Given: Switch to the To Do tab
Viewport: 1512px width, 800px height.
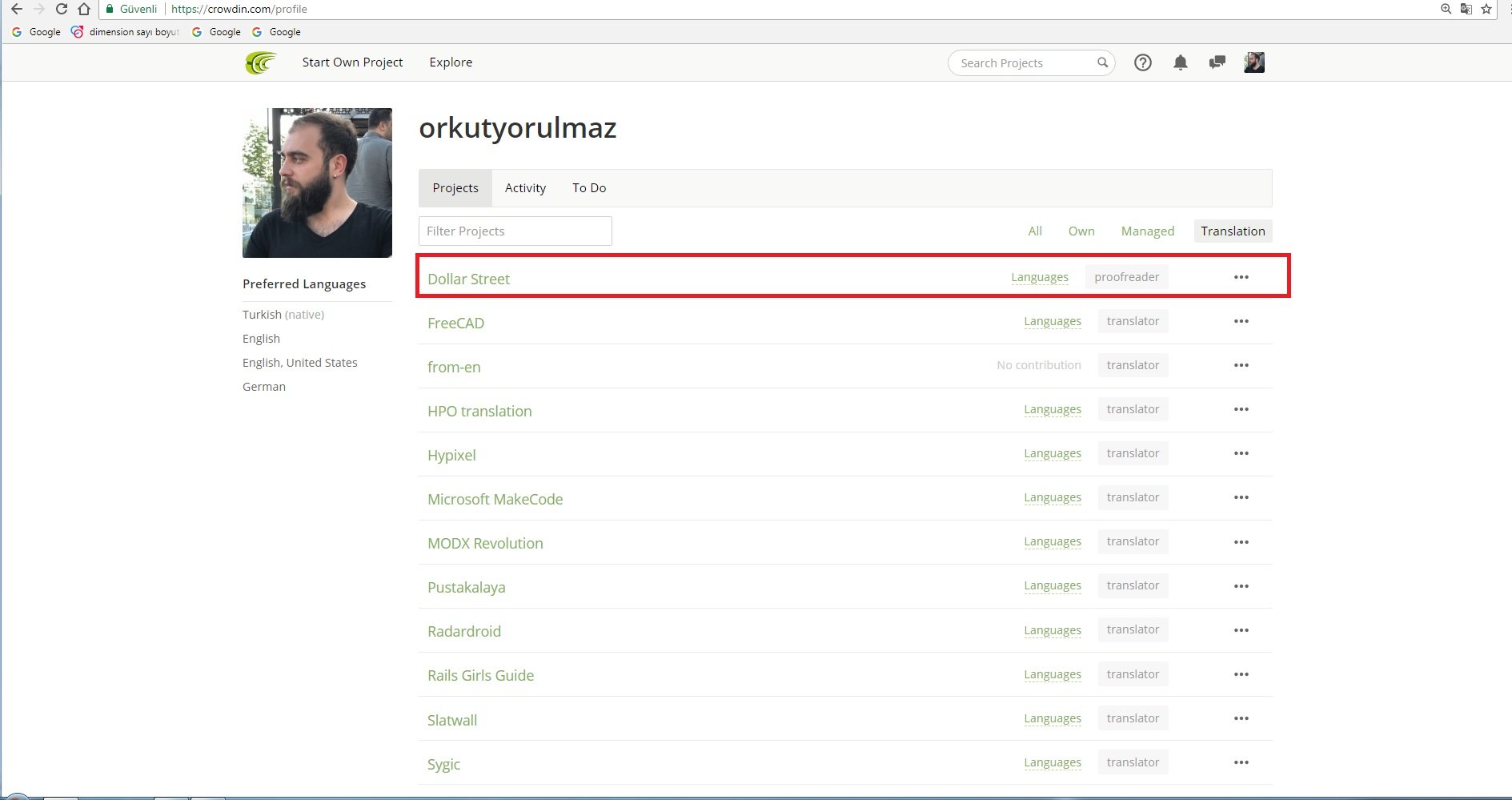Looking at the screenshot, I should [589, 188].
